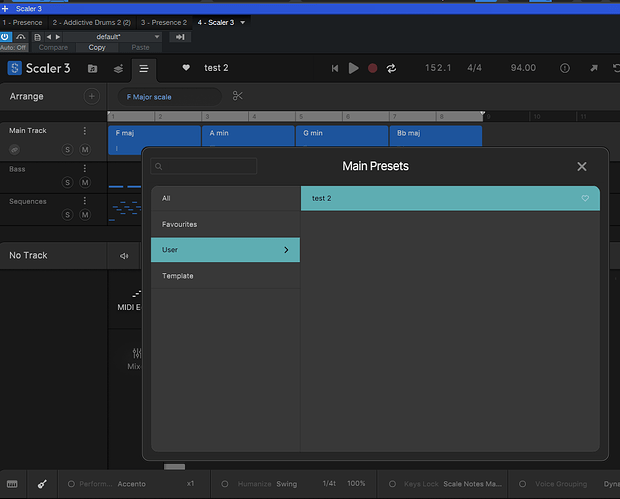Toggle the loop playback icon
Screen dimensions: 620x499
click(x=391, y=68)
